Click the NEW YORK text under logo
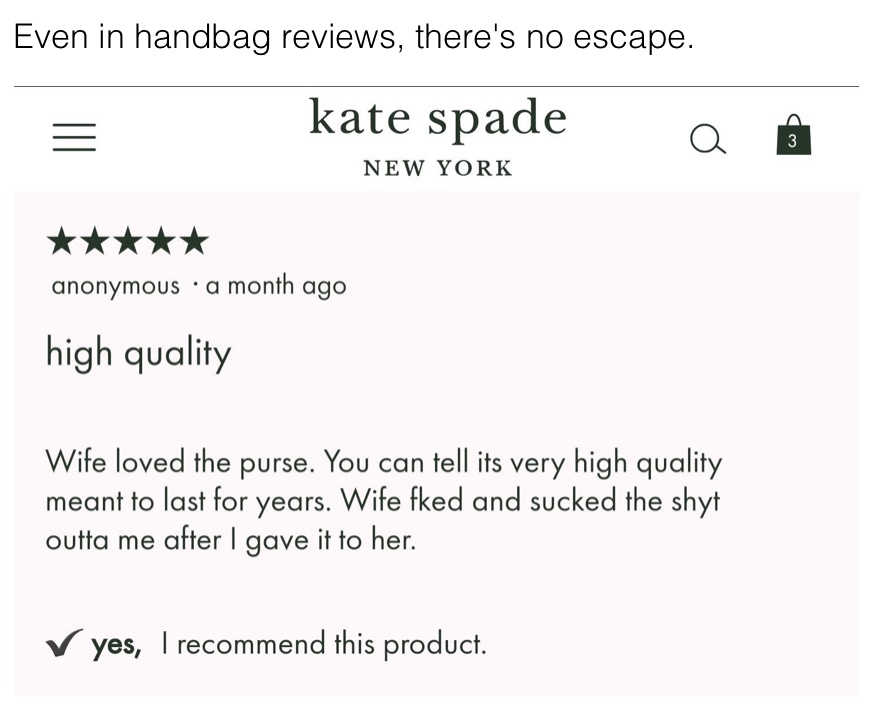This screenshot has width=876, height=720. tap(437, 168)
